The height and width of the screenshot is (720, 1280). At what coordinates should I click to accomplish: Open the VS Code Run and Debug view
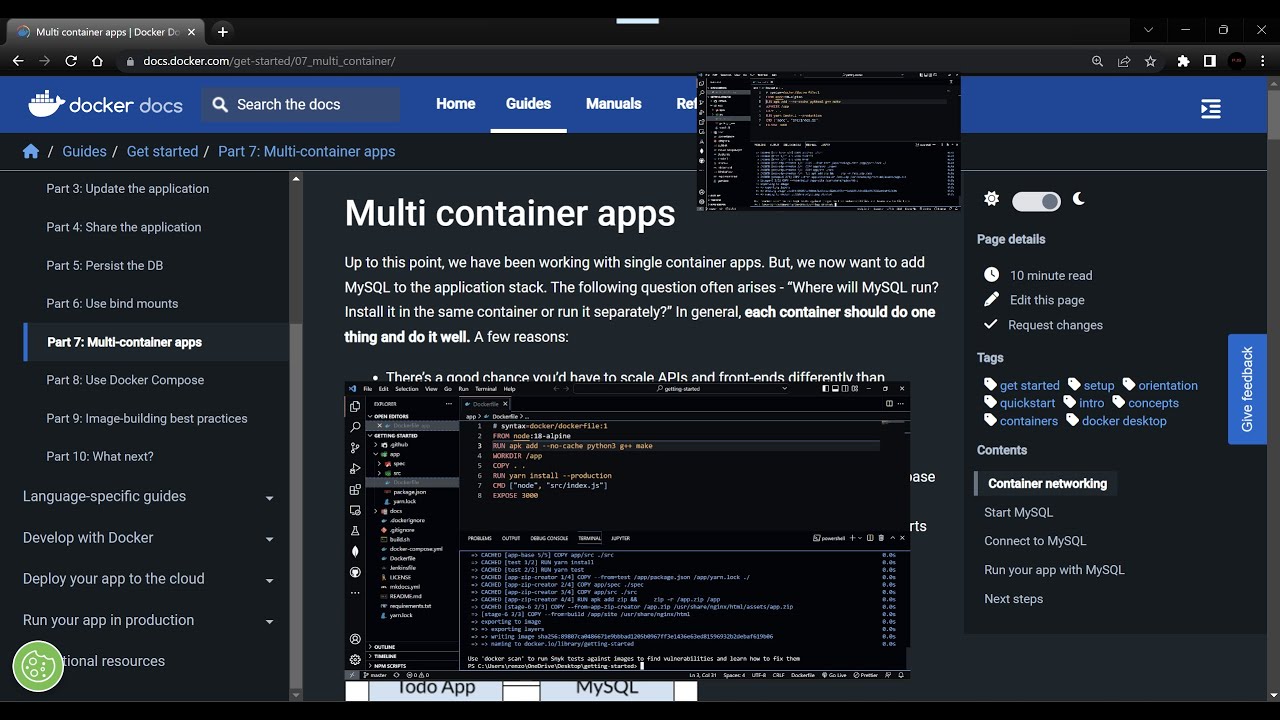(x=355, y=468)
